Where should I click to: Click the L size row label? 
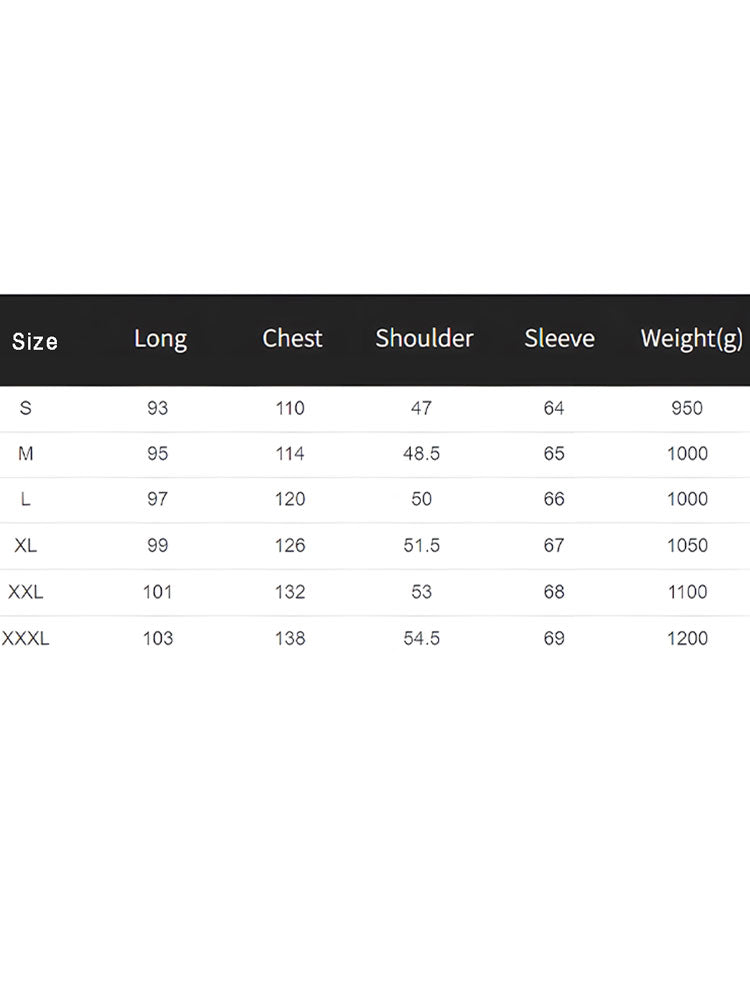[26, 499]
